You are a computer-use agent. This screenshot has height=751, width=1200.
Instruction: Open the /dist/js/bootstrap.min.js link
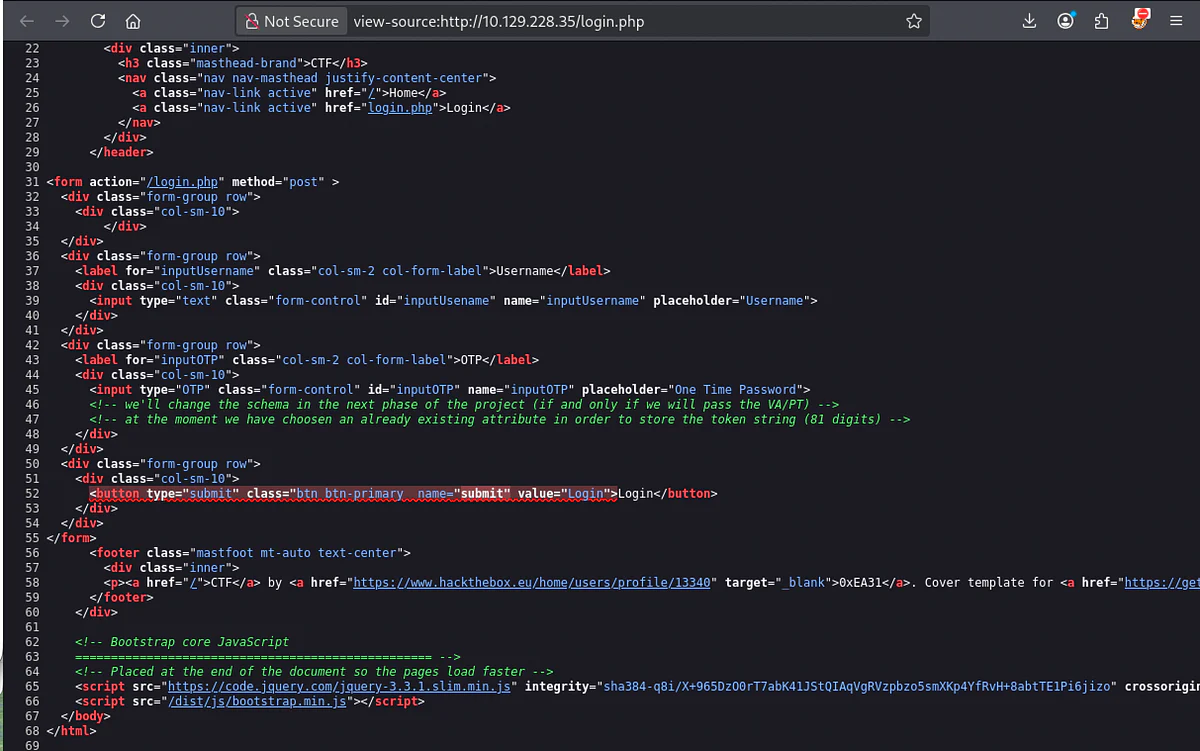coord(257,701)
